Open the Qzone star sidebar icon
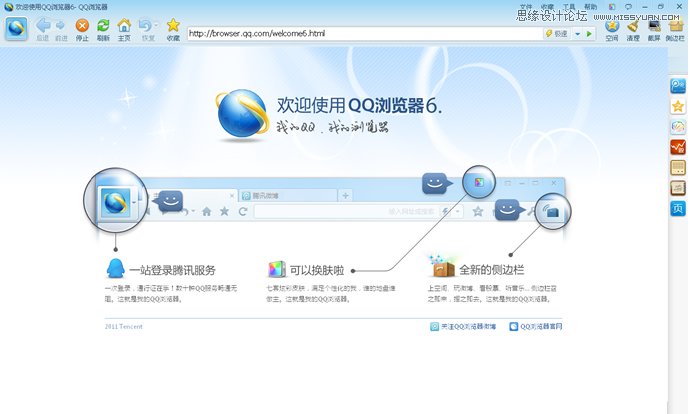 pos(678,106)
